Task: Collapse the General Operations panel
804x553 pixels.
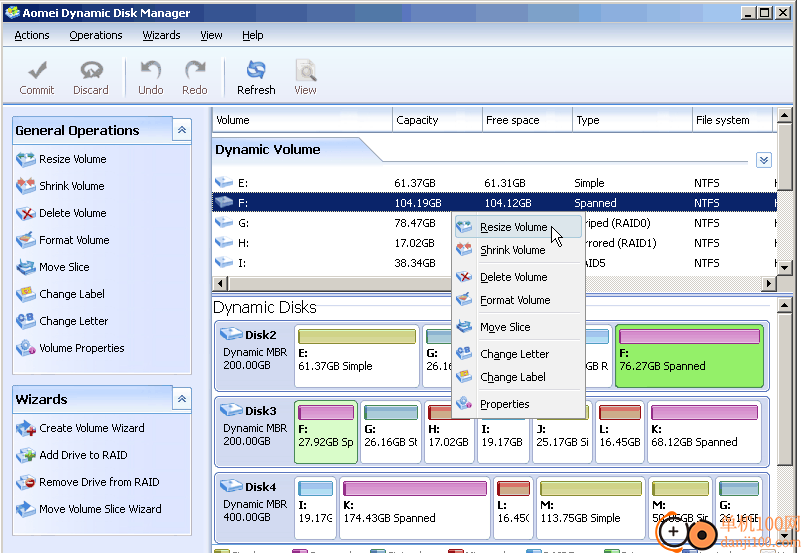Action: 182,130
